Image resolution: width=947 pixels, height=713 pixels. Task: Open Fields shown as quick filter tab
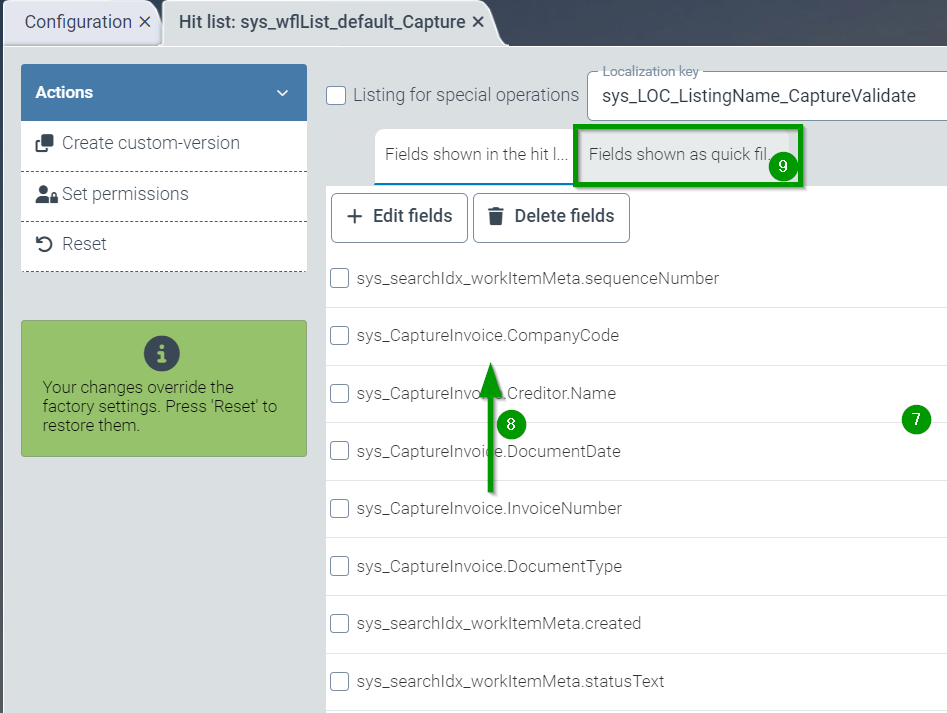(x=678, y=155)
